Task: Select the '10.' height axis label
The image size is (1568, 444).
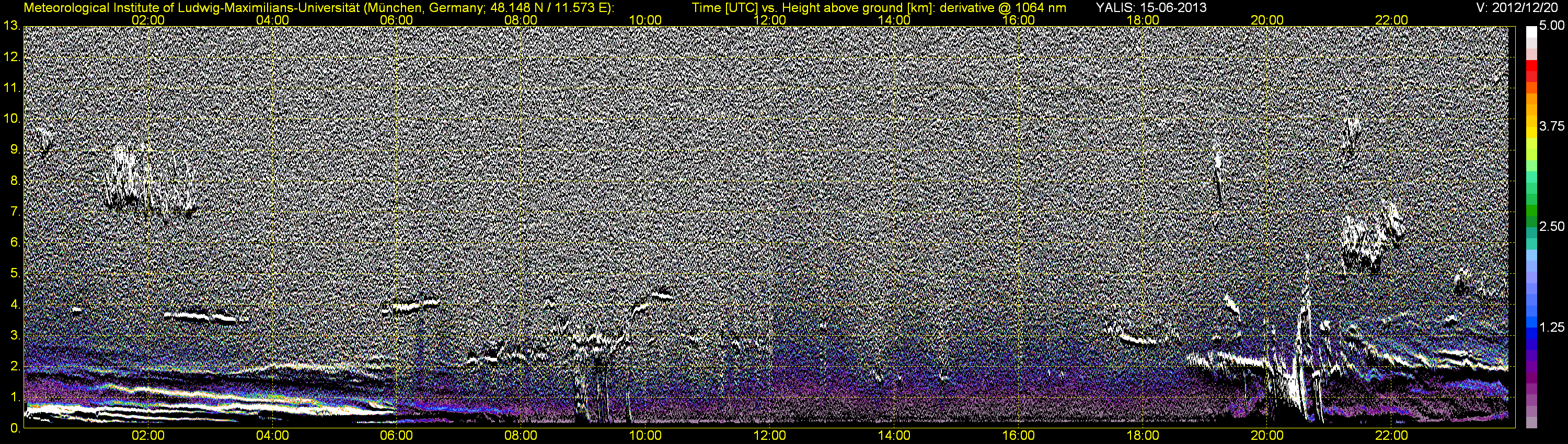Action: click(x=12, y=119)
